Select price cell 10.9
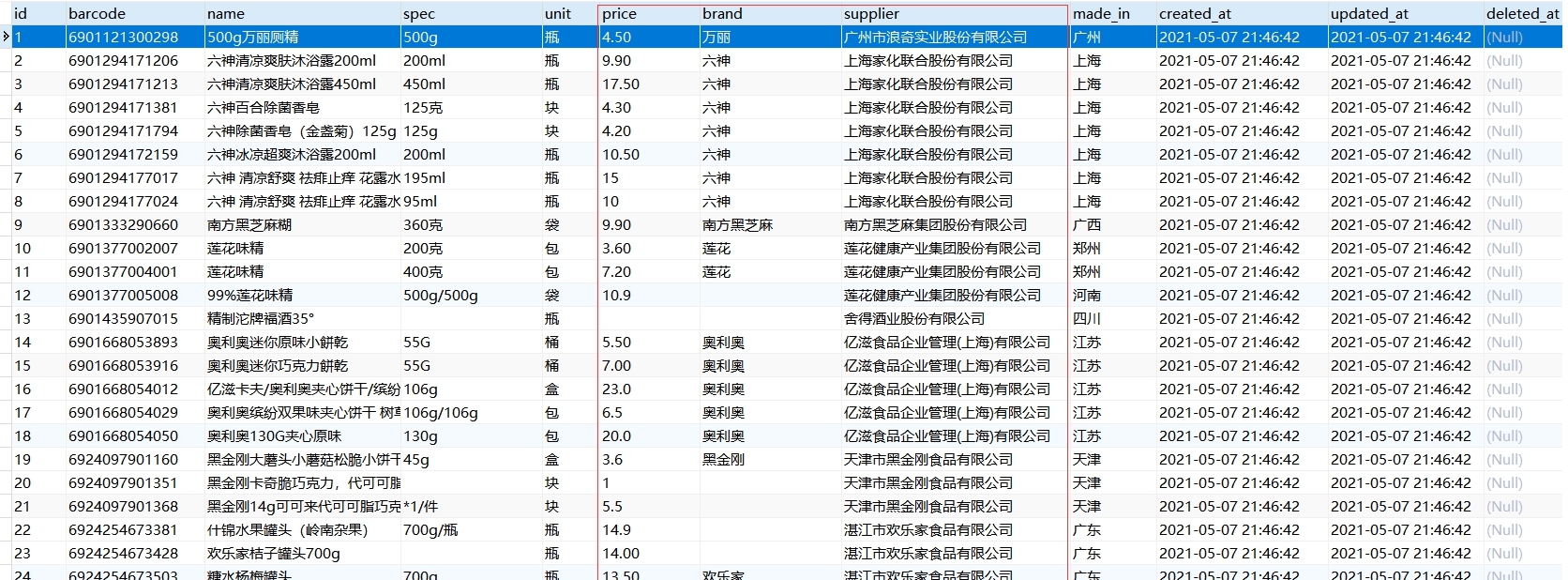 (x=649, y=295)
